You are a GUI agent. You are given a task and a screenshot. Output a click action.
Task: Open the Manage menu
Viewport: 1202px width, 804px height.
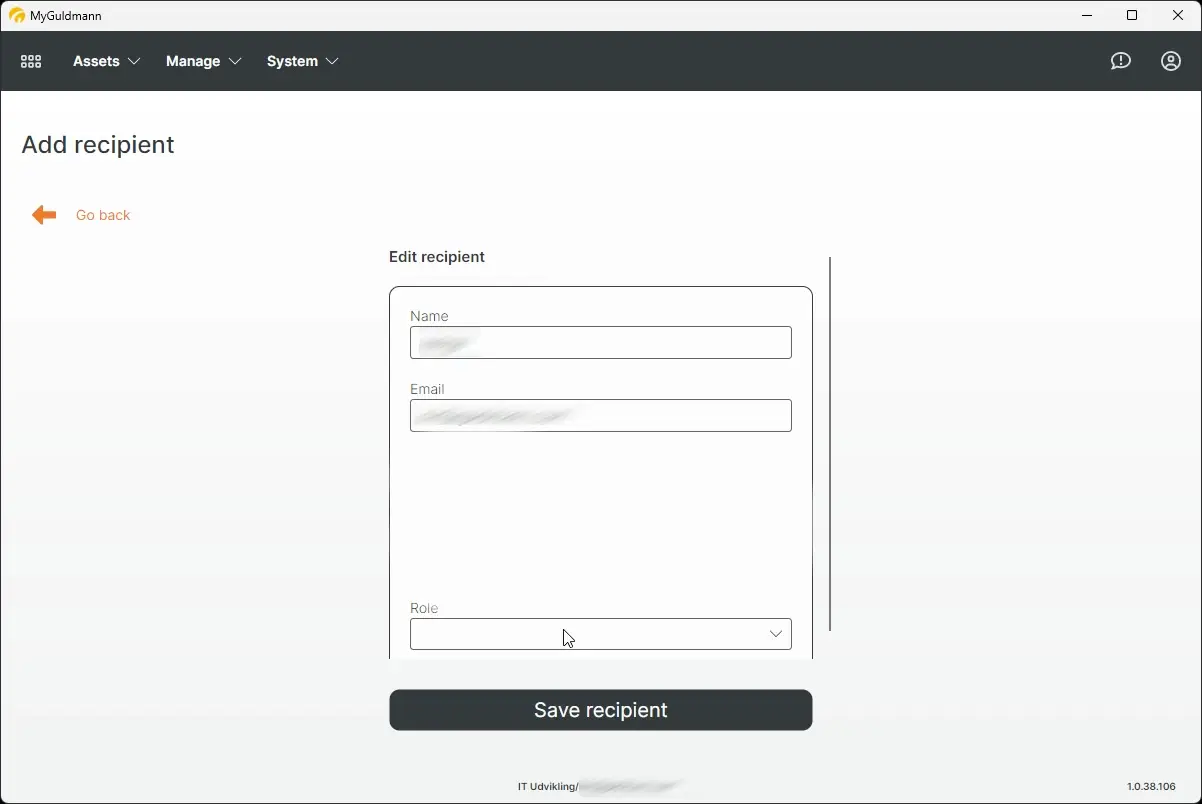pyautogui.click(x=192, y=61)
